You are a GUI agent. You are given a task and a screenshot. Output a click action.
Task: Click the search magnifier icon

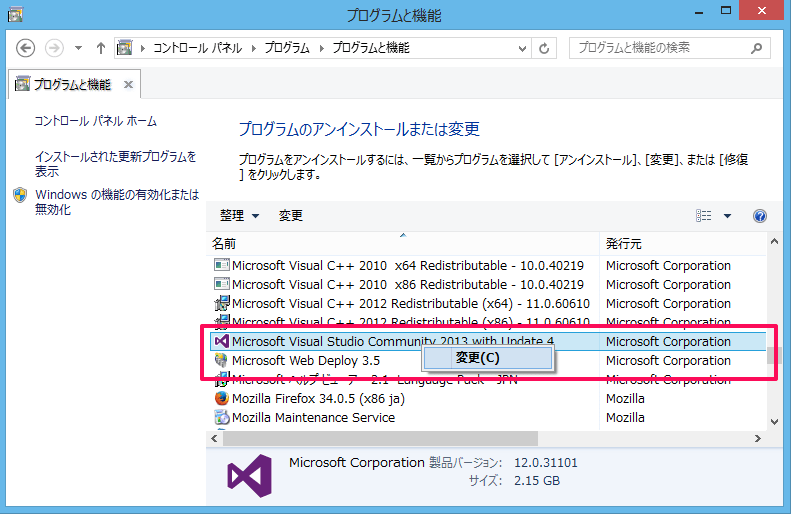click(x=756, y=48)
